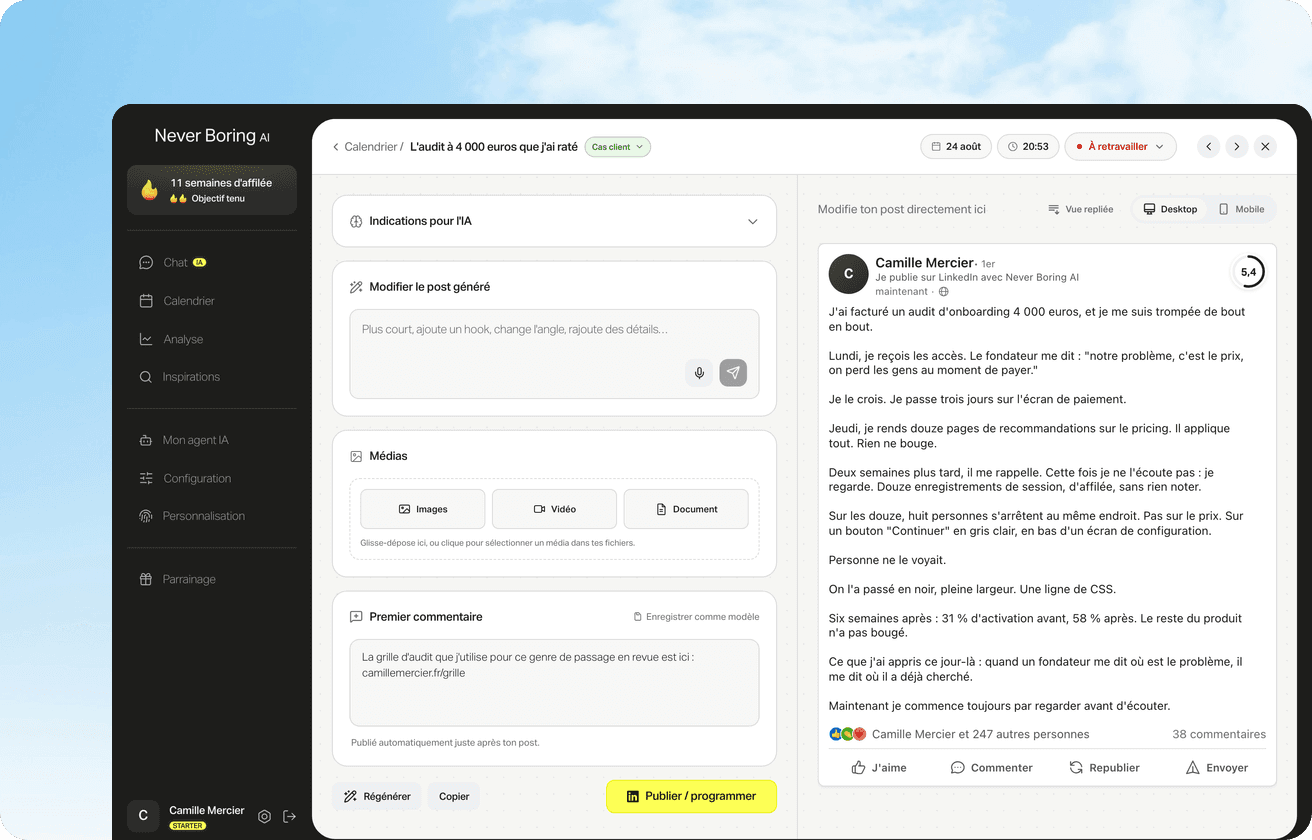This screenshot has width=1312, height=840.
Task: Start voice dictation with microphone icon
Action: pyautogui.click(x=699, y=373)
